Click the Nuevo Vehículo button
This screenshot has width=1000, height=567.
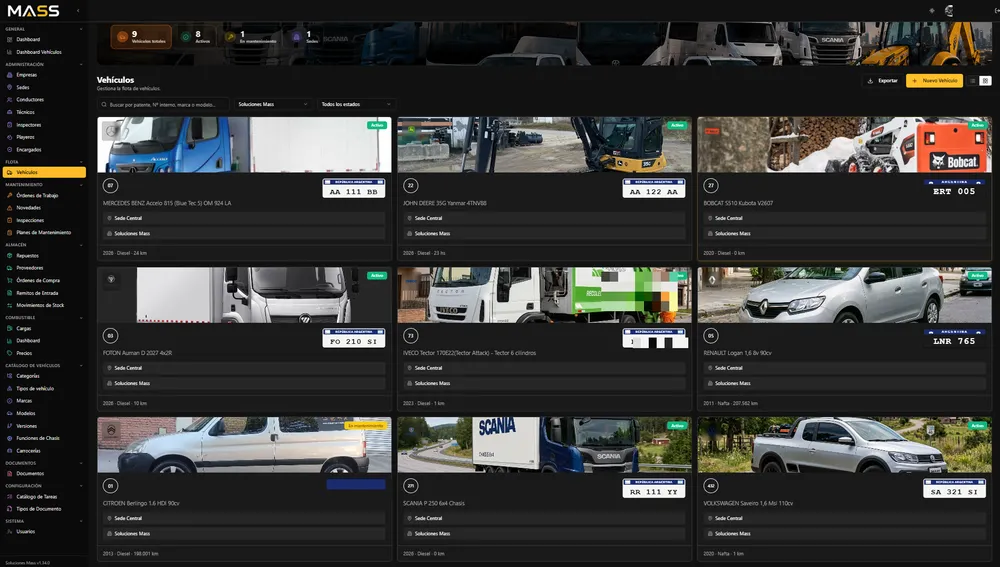click(x=934, y=81)
